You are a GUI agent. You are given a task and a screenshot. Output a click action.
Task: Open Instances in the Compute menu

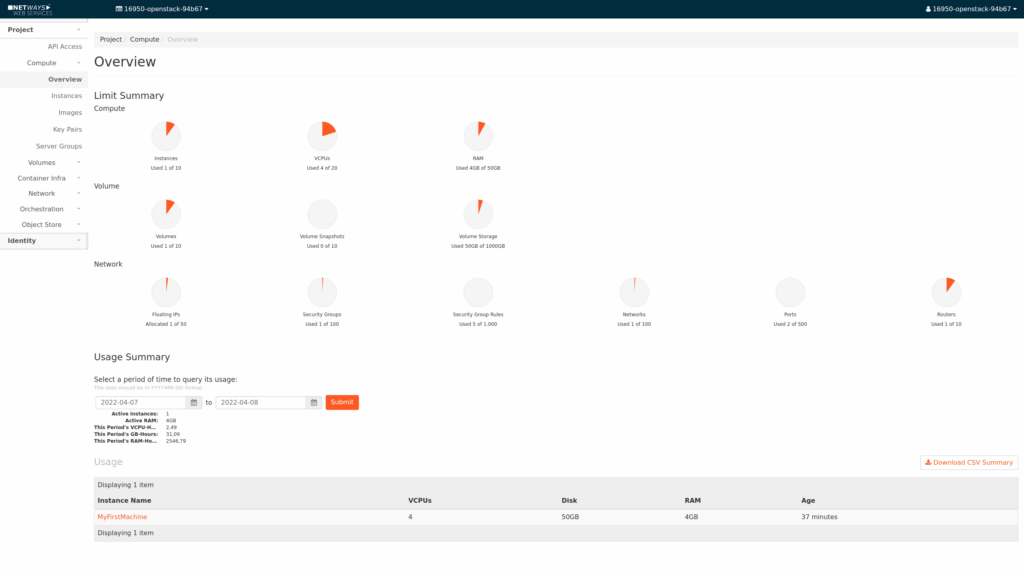coord(66,96)
